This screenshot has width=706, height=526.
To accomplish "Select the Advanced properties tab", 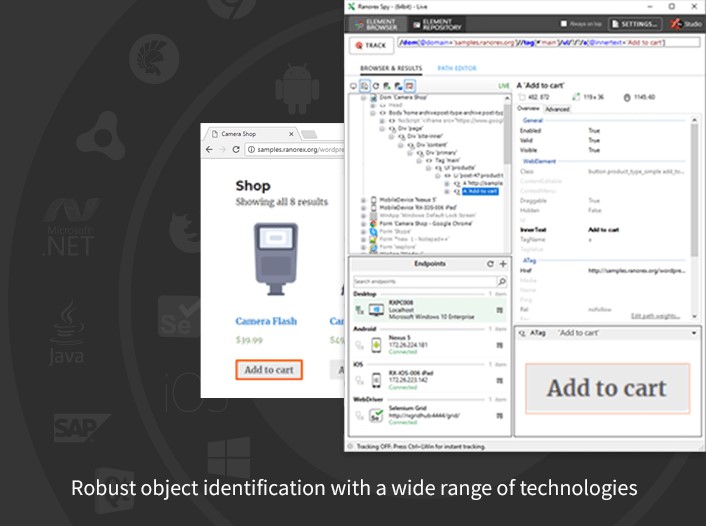I will click(x=557, y=108).
